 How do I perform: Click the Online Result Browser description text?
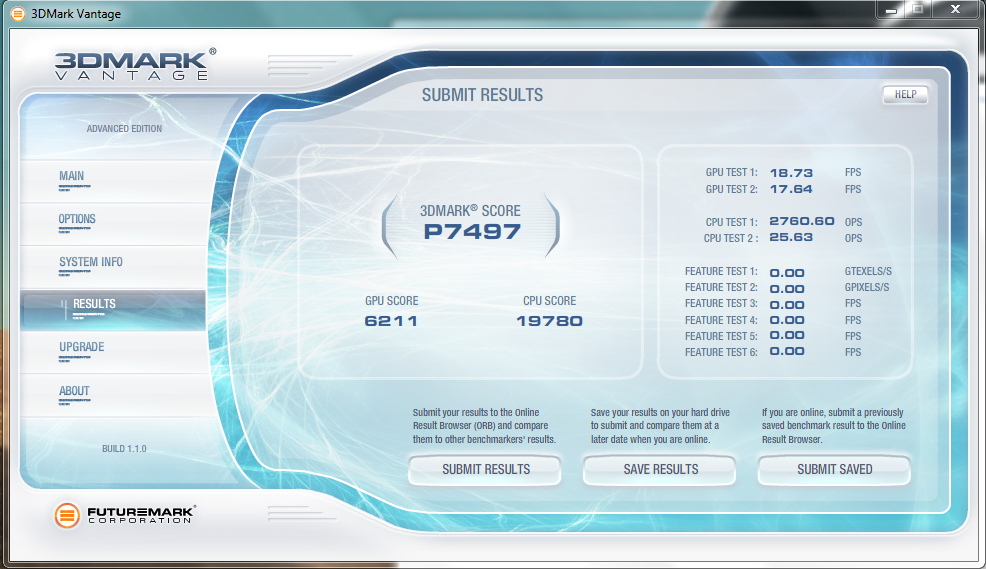(x=484, y=426)
